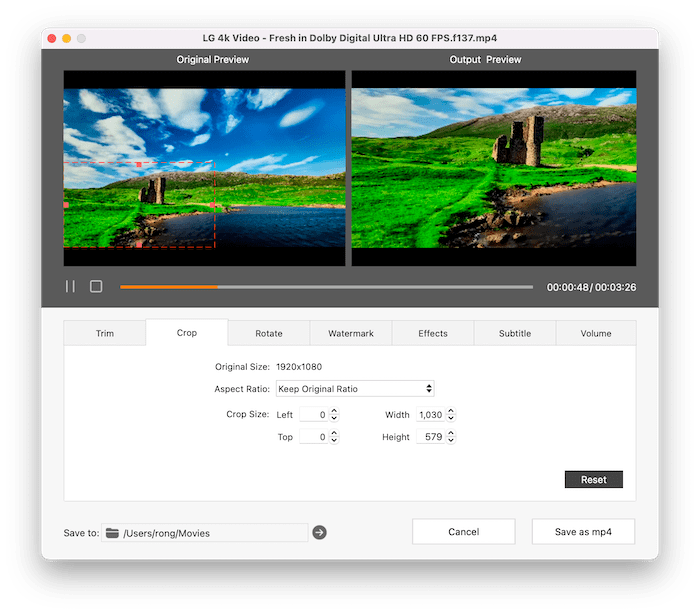The height and width of the screenshot is (614, 700).
Task: Click the right-edge handle of the crop box
Action: 214,205
